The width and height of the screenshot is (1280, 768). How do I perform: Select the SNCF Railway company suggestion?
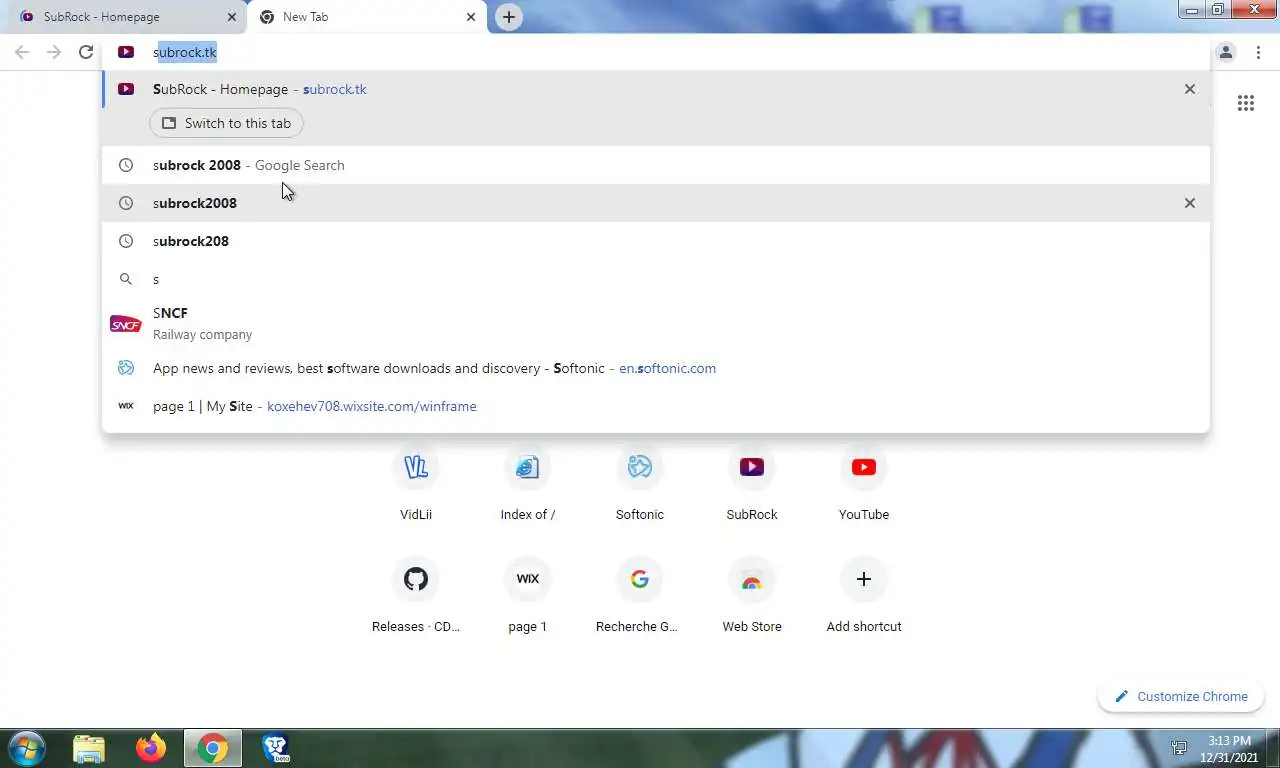click(x=656, y=323)
